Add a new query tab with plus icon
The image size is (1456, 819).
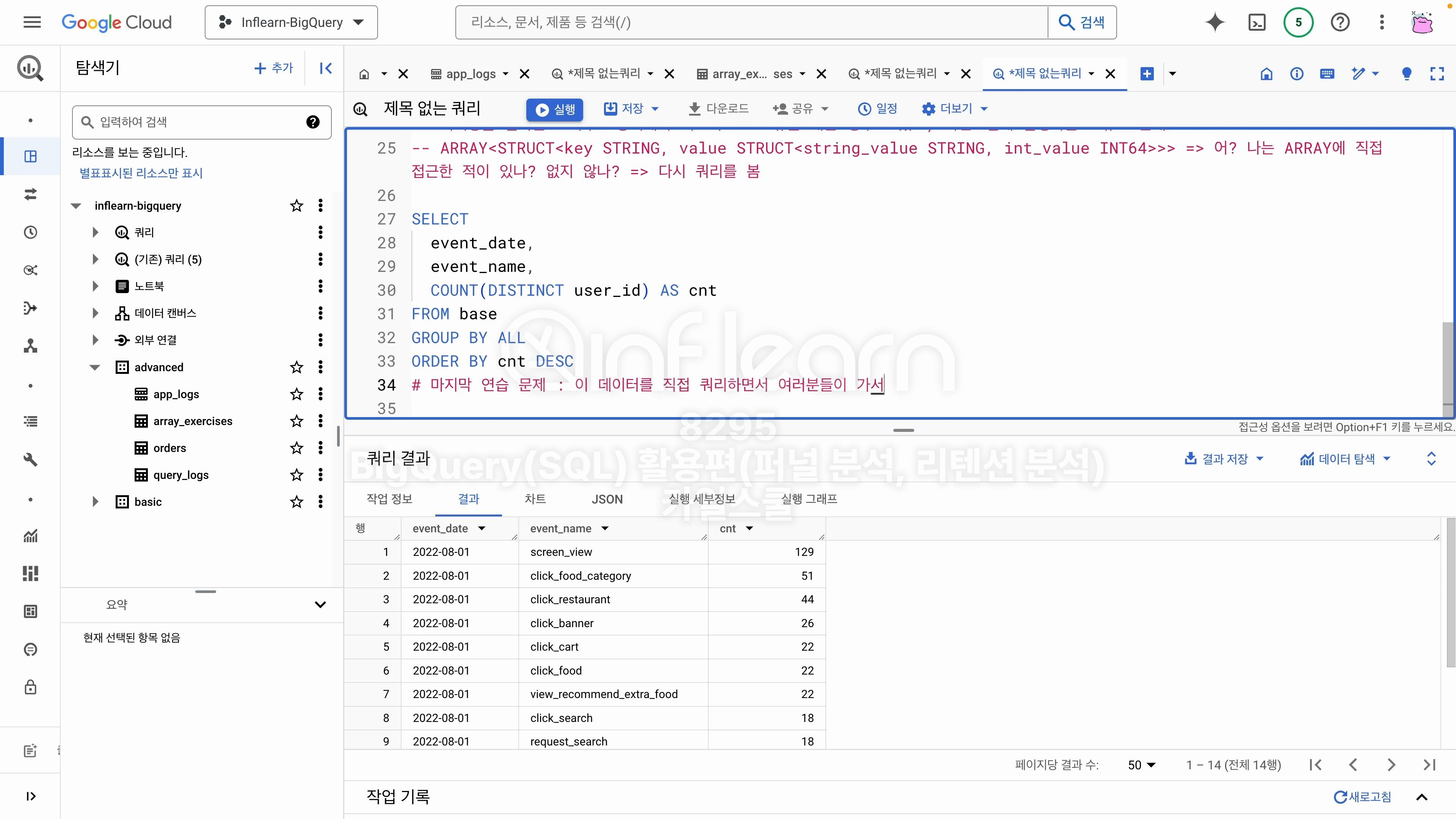(1147, 74)
